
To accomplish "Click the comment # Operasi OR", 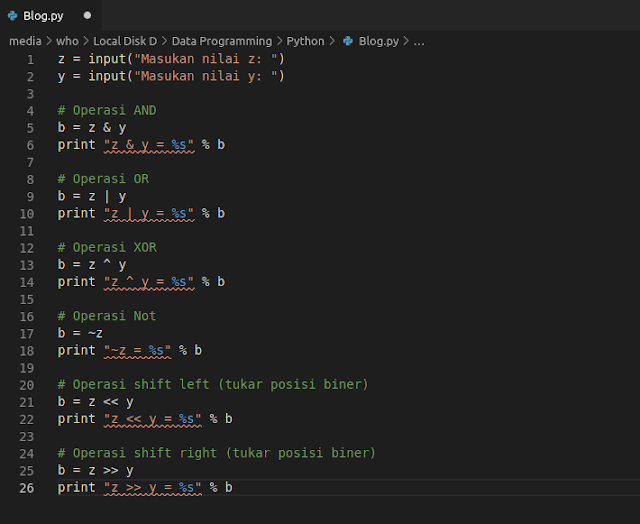I will click(103, 179).
